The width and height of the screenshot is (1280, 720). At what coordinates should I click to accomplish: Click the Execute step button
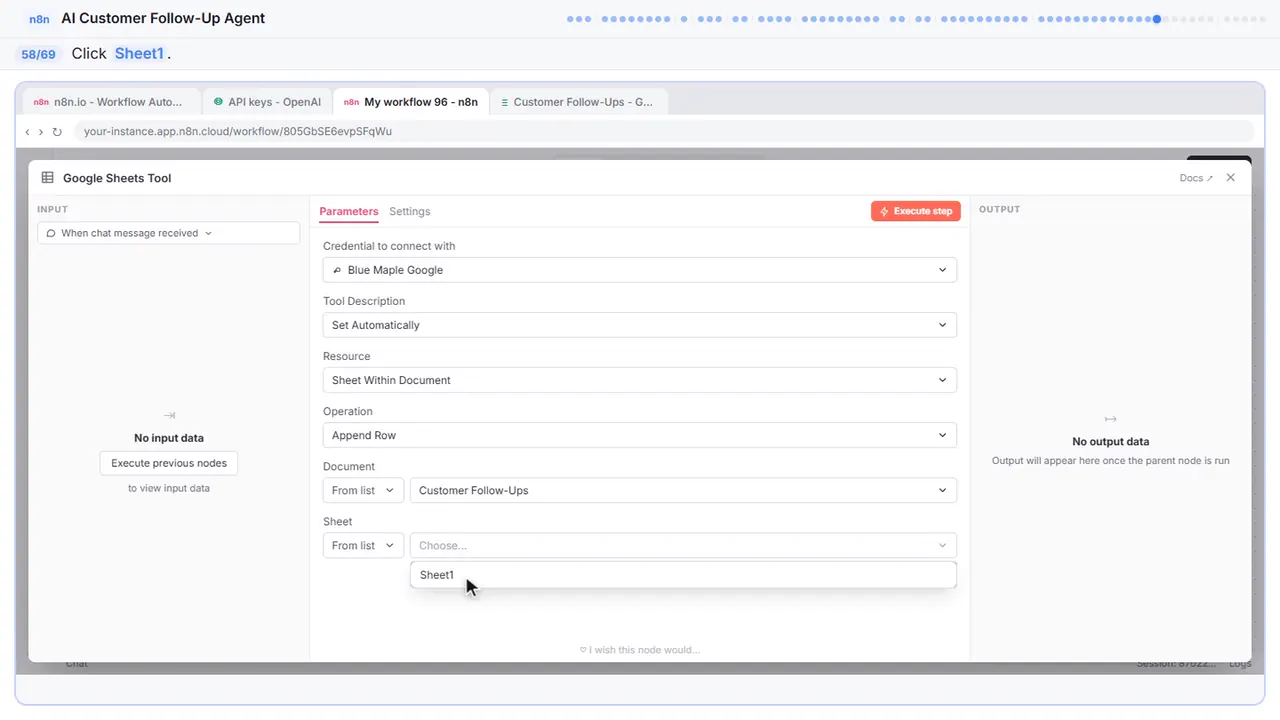pyautogui.click(x=916, y=211)
